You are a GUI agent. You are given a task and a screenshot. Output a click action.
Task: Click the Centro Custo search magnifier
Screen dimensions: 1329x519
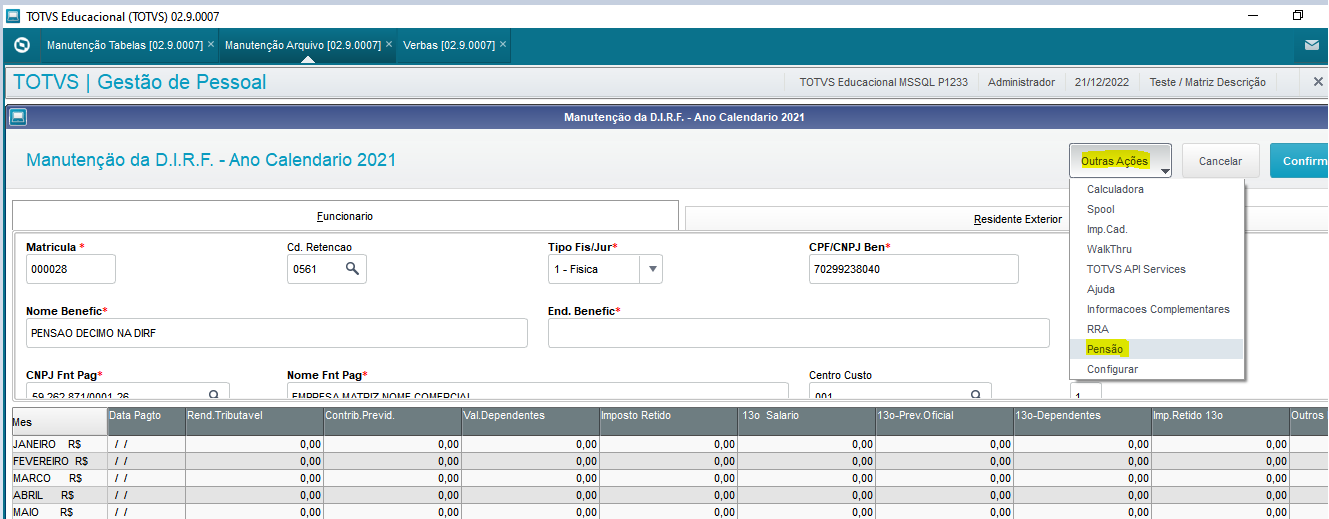tap(976, 394)
